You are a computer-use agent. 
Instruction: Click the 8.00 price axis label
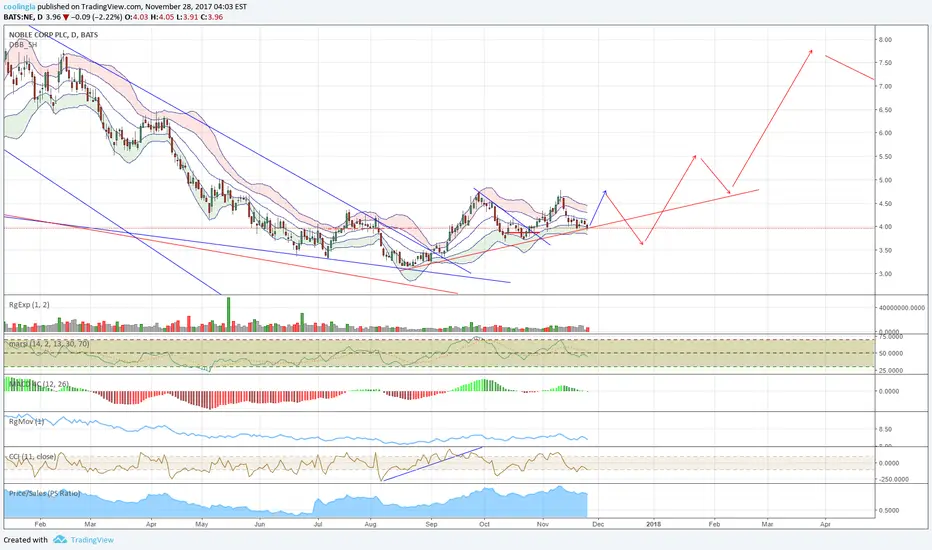click(x=885, y=40)
